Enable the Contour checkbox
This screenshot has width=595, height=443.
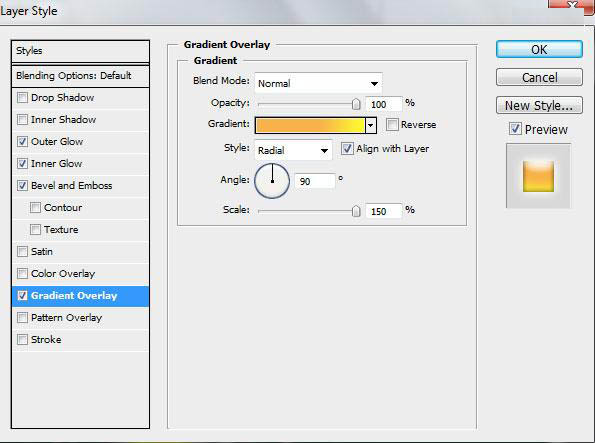click(35, 208)
